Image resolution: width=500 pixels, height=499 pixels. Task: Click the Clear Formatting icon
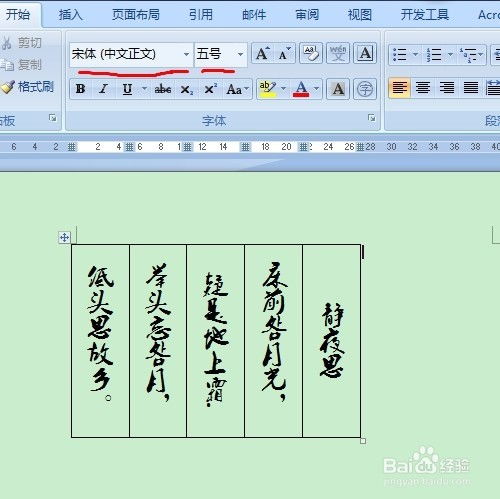[x=311, y=53]
